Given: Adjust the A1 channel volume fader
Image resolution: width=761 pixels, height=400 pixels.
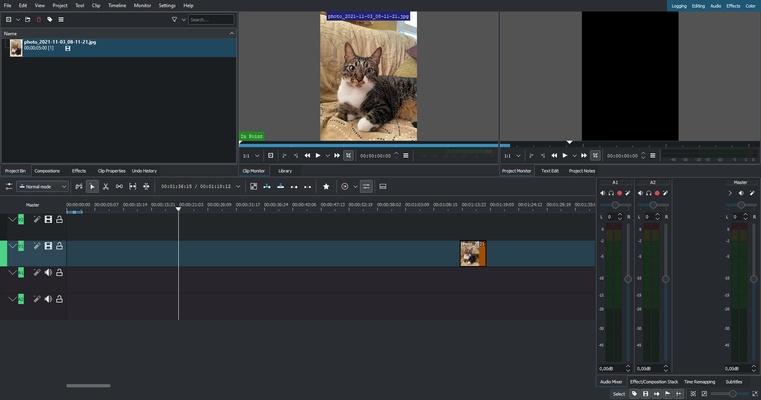Looking at the screenshot, I should [x=628, y=279].
